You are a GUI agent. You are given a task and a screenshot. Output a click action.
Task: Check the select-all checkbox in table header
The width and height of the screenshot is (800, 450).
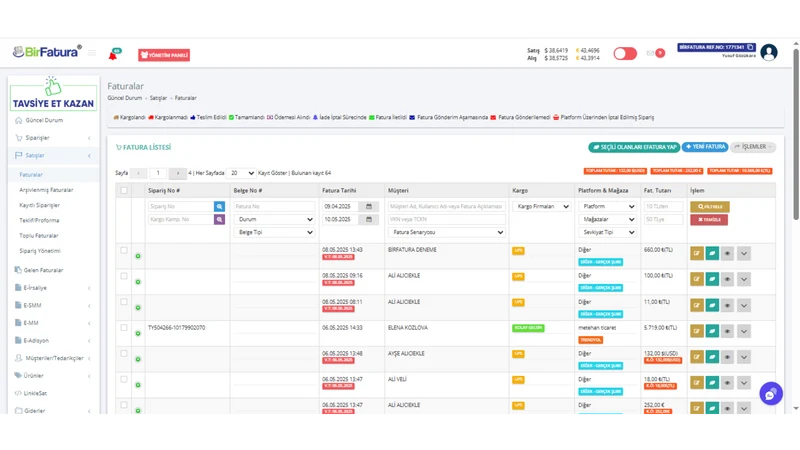[124, 190]
